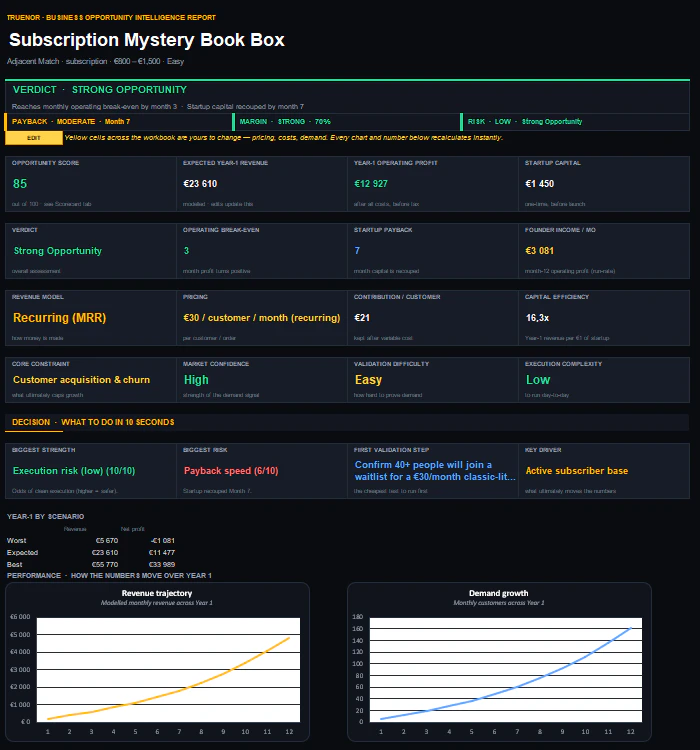700x750 pixels.
Task: Click the Adjacent Match subscription subtitle line
Action: [95, 61]
